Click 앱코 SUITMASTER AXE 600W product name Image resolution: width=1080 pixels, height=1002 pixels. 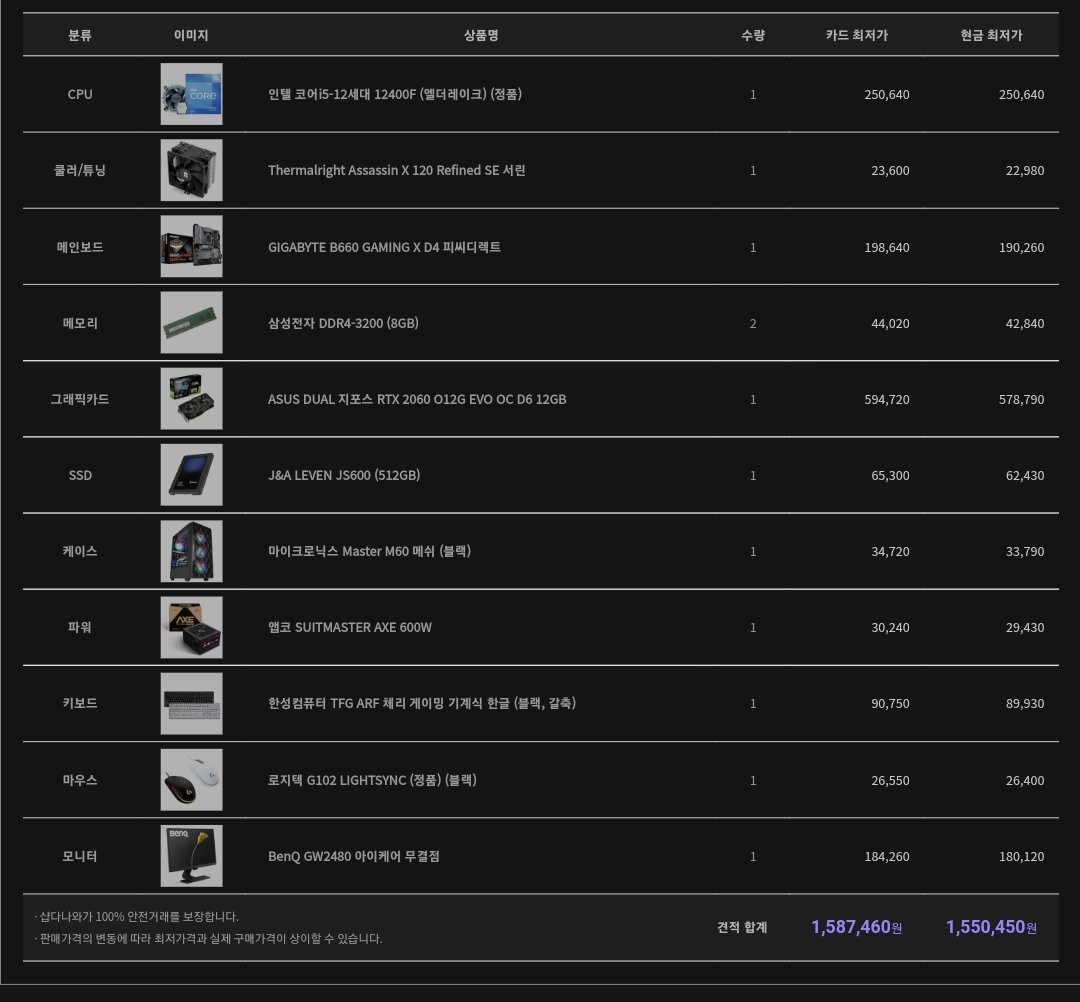[x=350, y=627]
